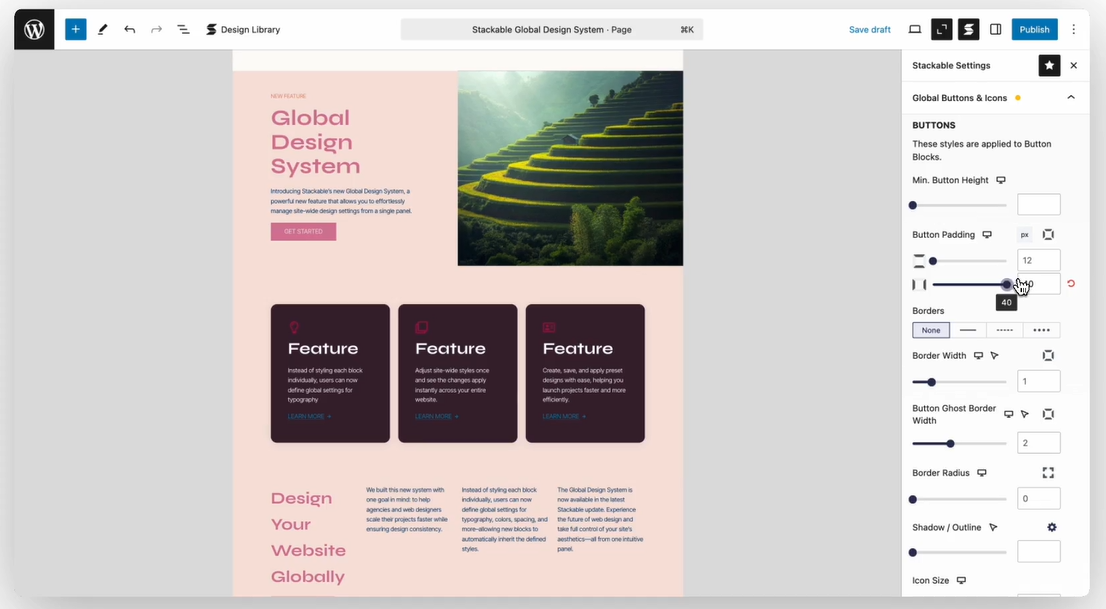Open the block inserter with the plus icon
Viewport: 1106px width, 609px height.
click(x=75, y=29)
